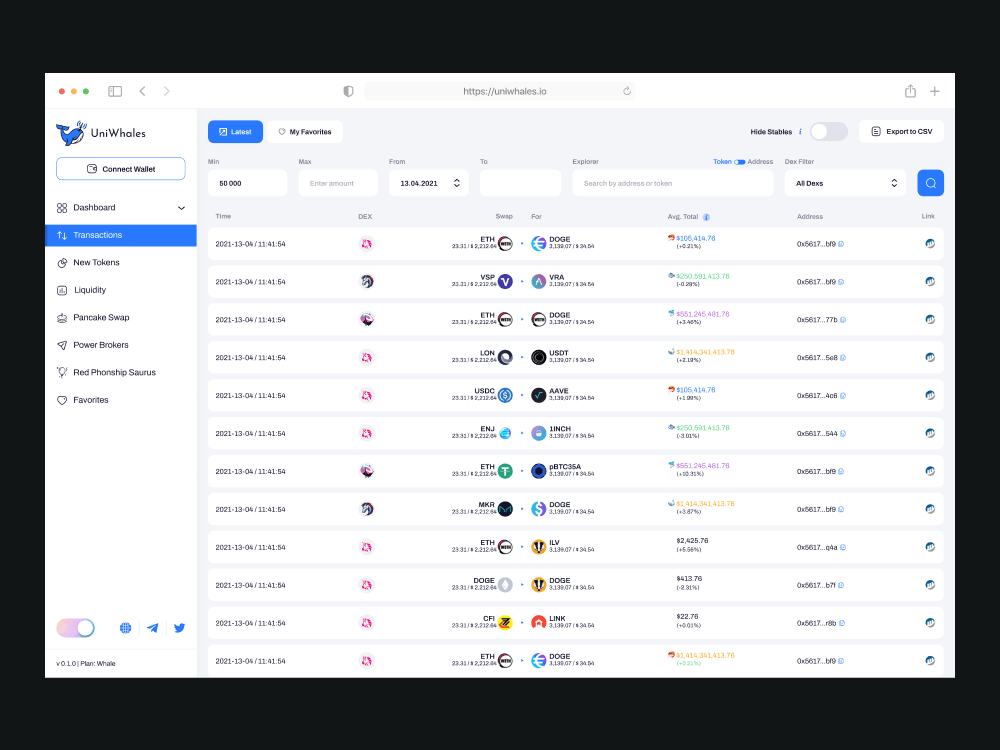The height and width of the screenshot is (750, 1000).
Task: Click the $413.76 total value
Action: (x=689, y=579)
